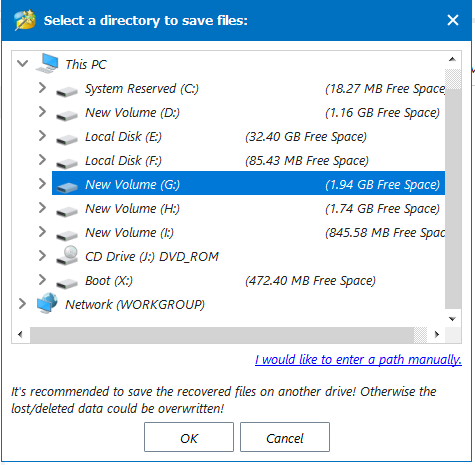Click the Local Disk (F:) drive icon
Screen dimensions: 475x465
coord(67,163)
